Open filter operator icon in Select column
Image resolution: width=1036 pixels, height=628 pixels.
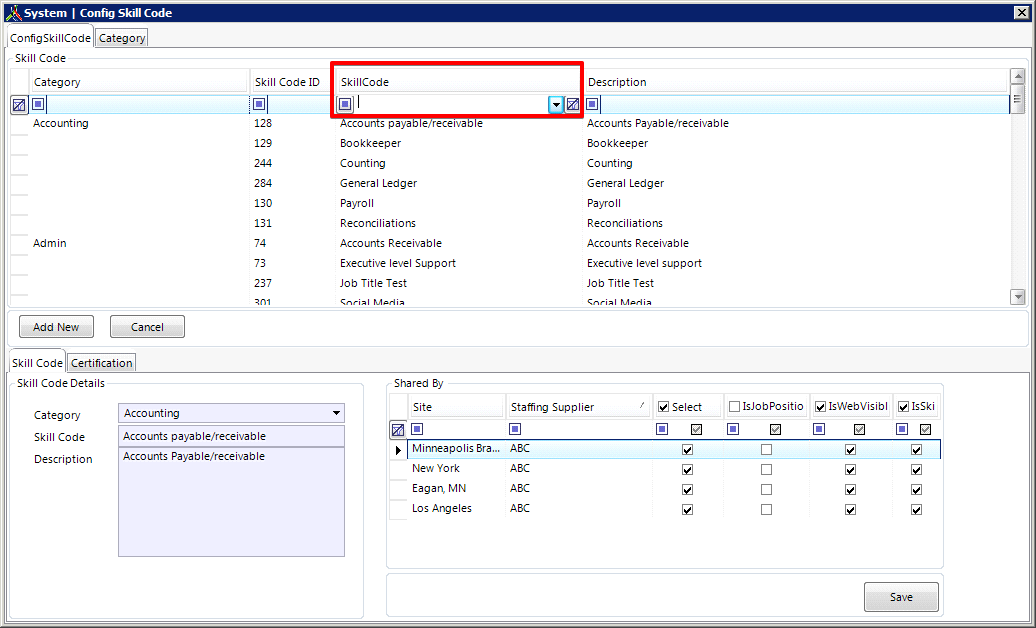(x=661, y=429)
